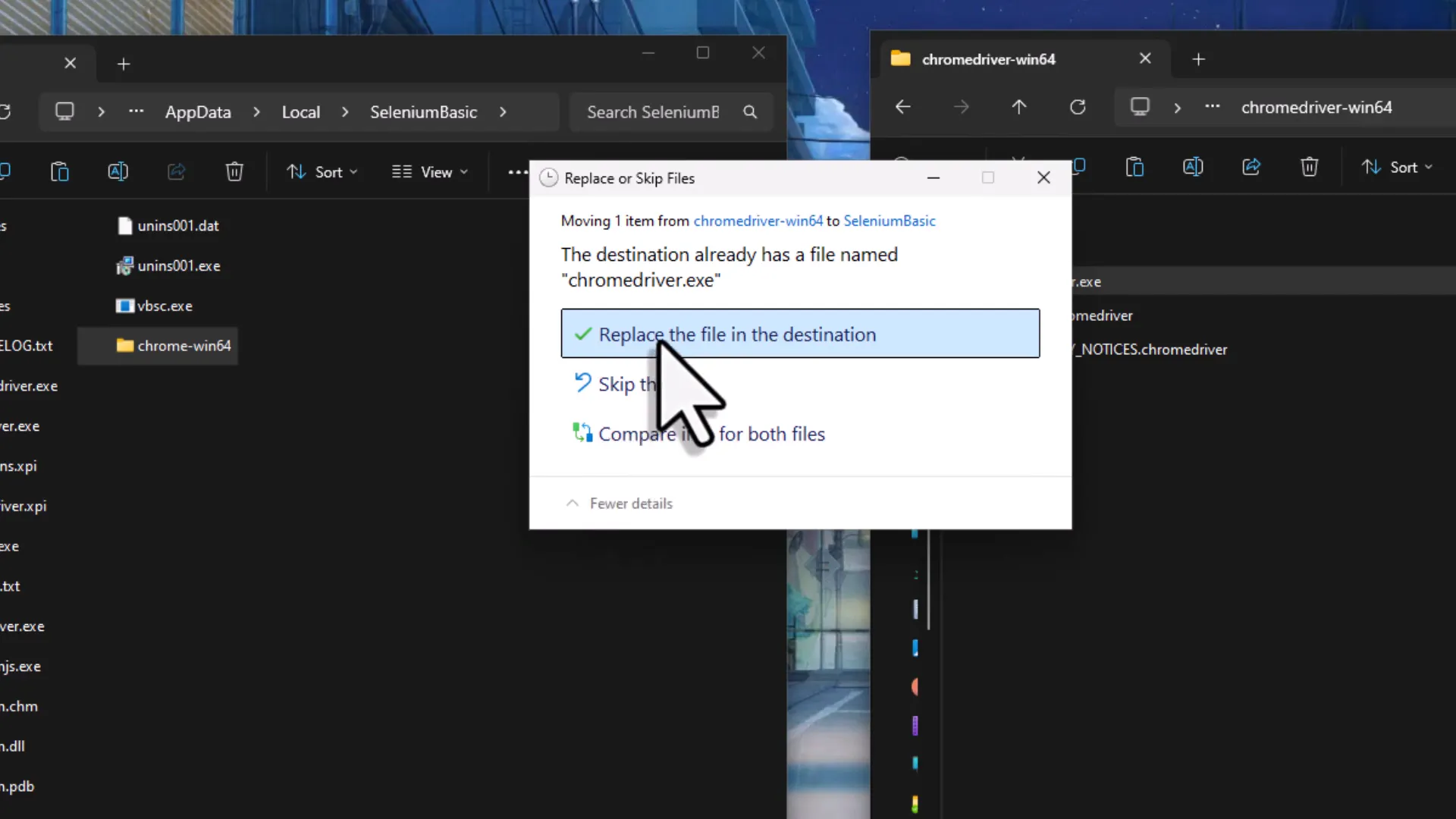Click the Delete trash icon in left toolbar
1456x819 pixels.
pos(234,171)
